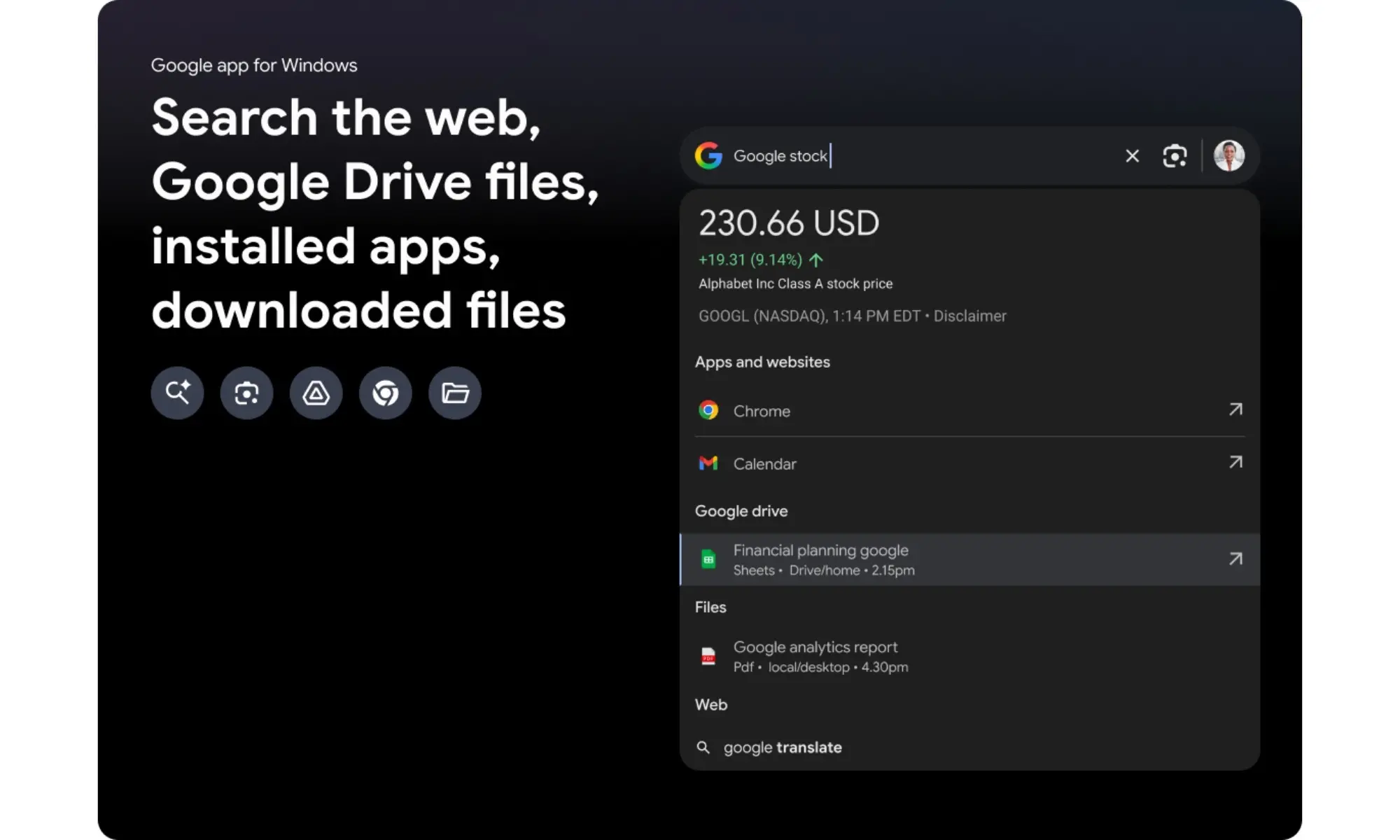Screen dimensions: 1400x840
Task: Open Google Lens from the icon row
Action: click(246, 393)
